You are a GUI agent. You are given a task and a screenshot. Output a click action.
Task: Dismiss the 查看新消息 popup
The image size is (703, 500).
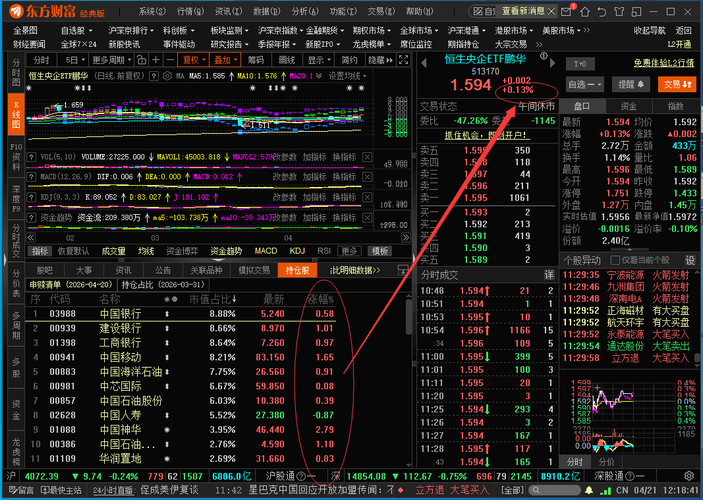coord(552,11)
